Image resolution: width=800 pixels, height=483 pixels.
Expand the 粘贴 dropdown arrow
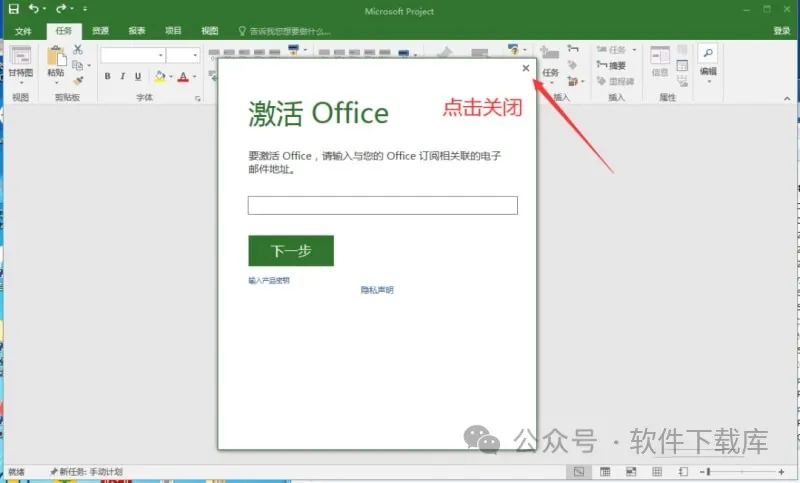click(57, 83)
